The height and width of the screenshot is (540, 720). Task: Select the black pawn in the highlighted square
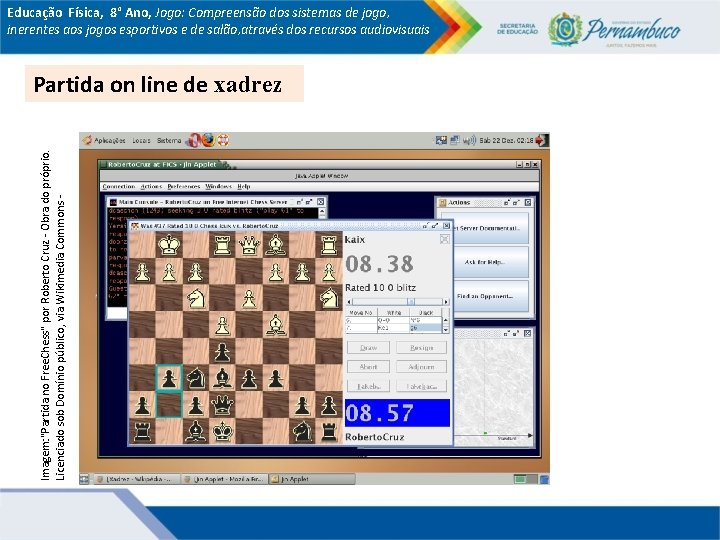pyautogui.click(x=169, y=378)
